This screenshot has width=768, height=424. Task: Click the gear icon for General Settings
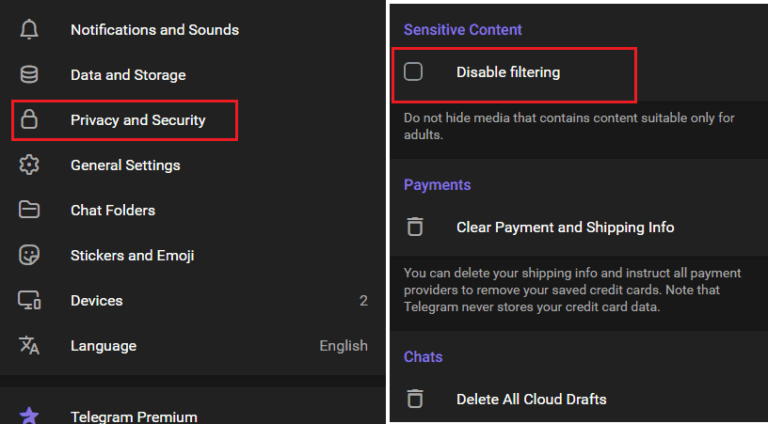(29, 165)
